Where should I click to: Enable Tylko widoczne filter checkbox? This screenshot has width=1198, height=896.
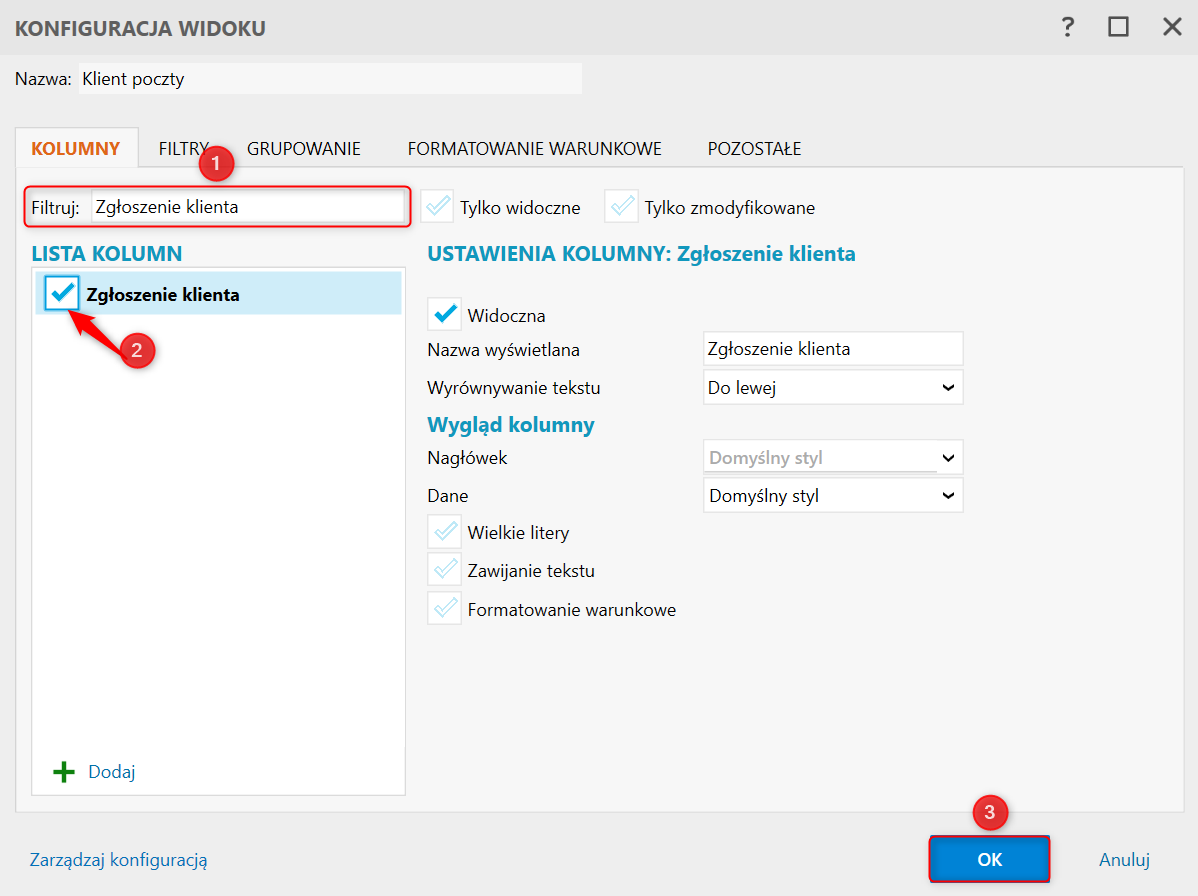[x=437, y=208]
